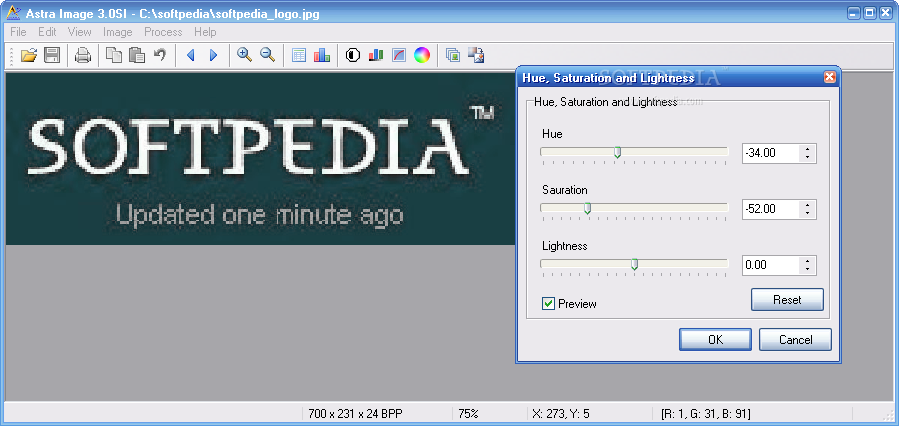Go to the next image with the right arrow
The width and height of the screenshot is (899, 426).
(213, 55)
